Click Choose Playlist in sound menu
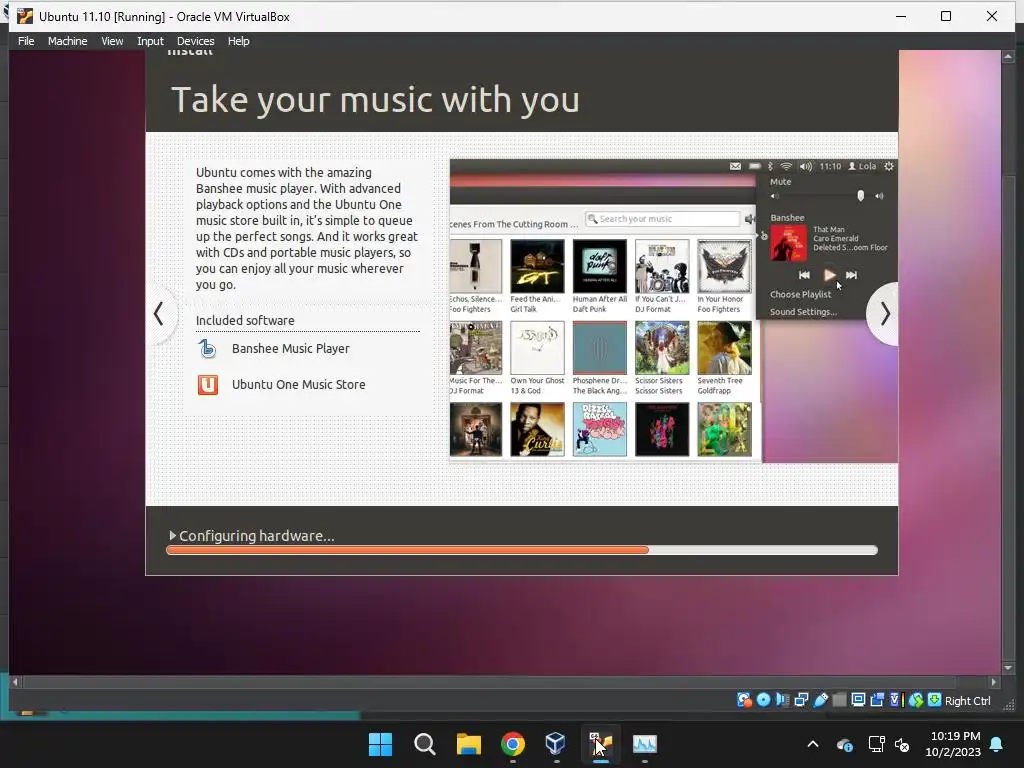 point(800,295)
